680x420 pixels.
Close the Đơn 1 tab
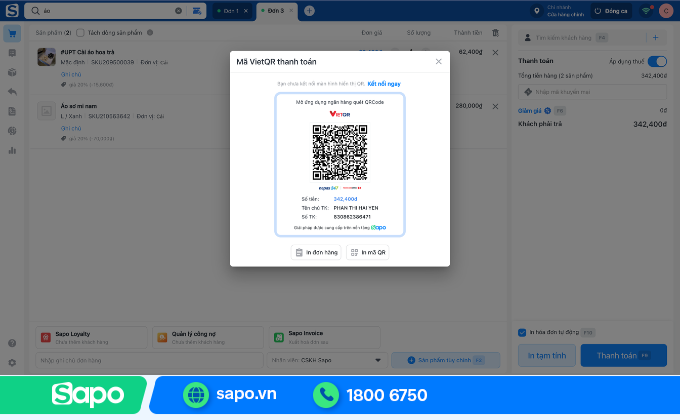[x=246, y=11]
